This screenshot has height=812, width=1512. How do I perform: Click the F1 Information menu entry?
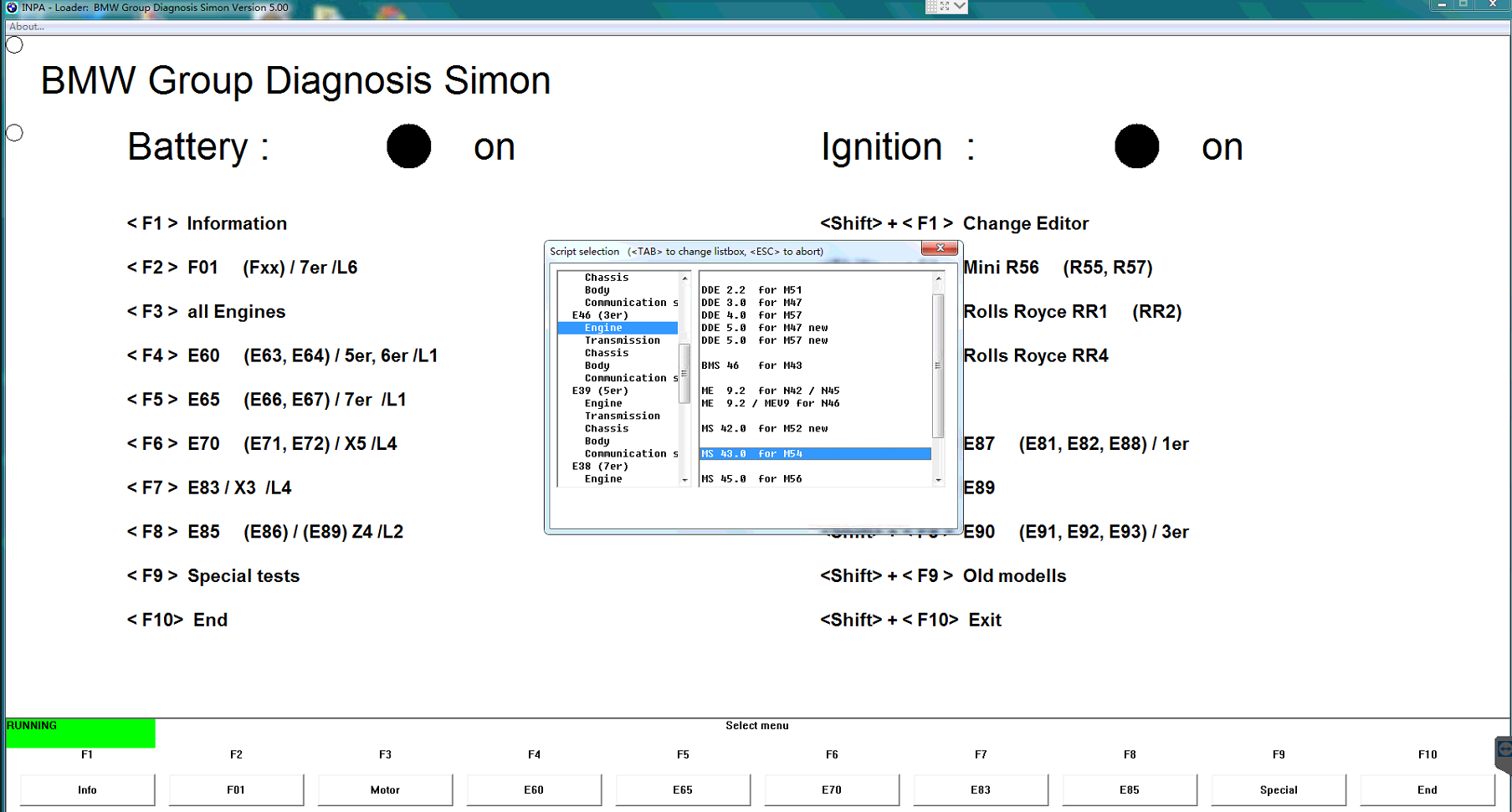click(x=207, y=223)
